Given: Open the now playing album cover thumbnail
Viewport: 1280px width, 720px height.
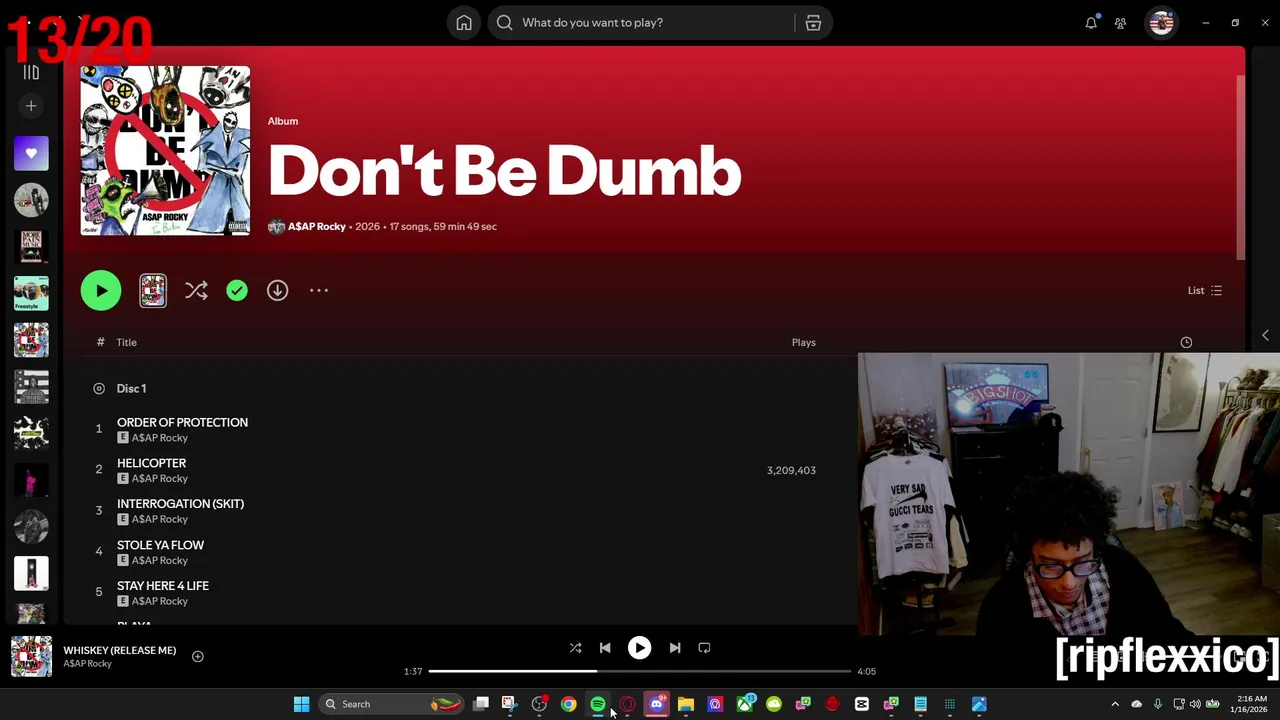Looking at the screenshot, I should pyautogui.click(x=31, y=657).
